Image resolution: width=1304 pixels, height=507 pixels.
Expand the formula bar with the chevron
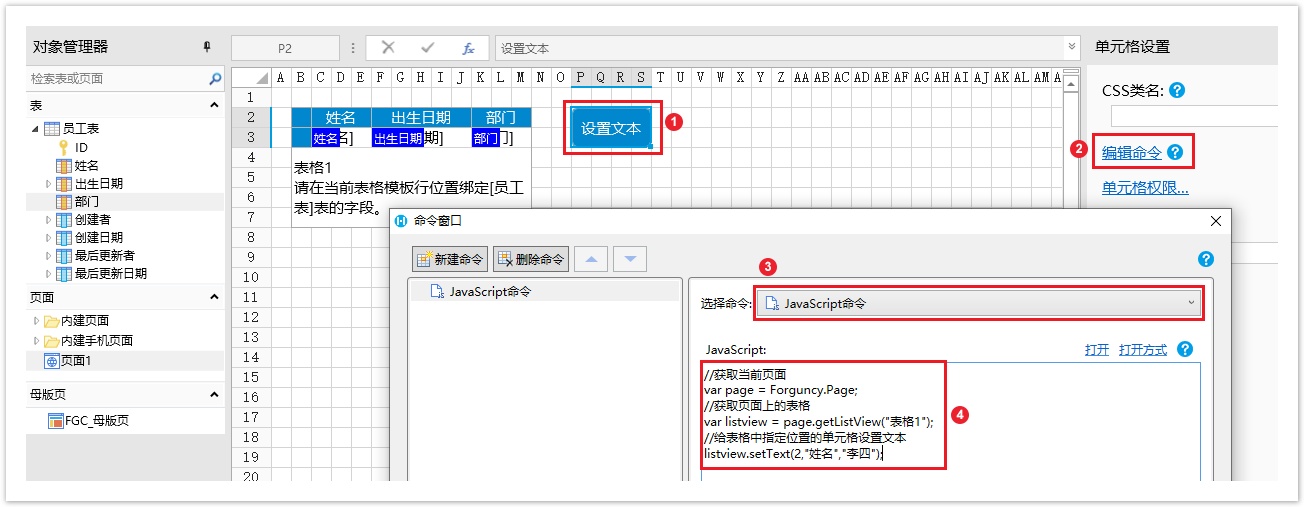tap(1073, 47)
